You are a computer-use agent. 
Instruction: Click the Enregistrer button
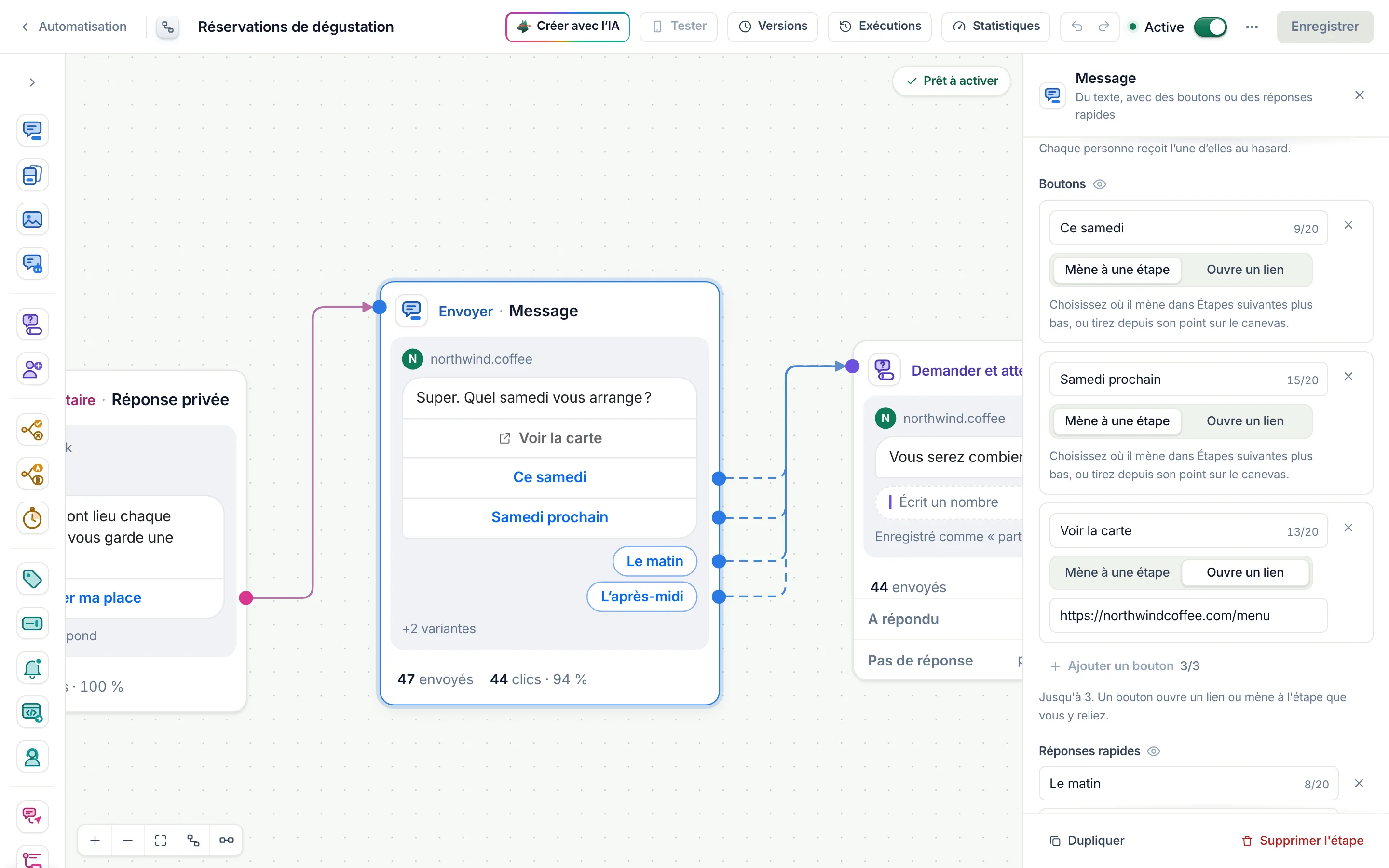(1325, 27)
